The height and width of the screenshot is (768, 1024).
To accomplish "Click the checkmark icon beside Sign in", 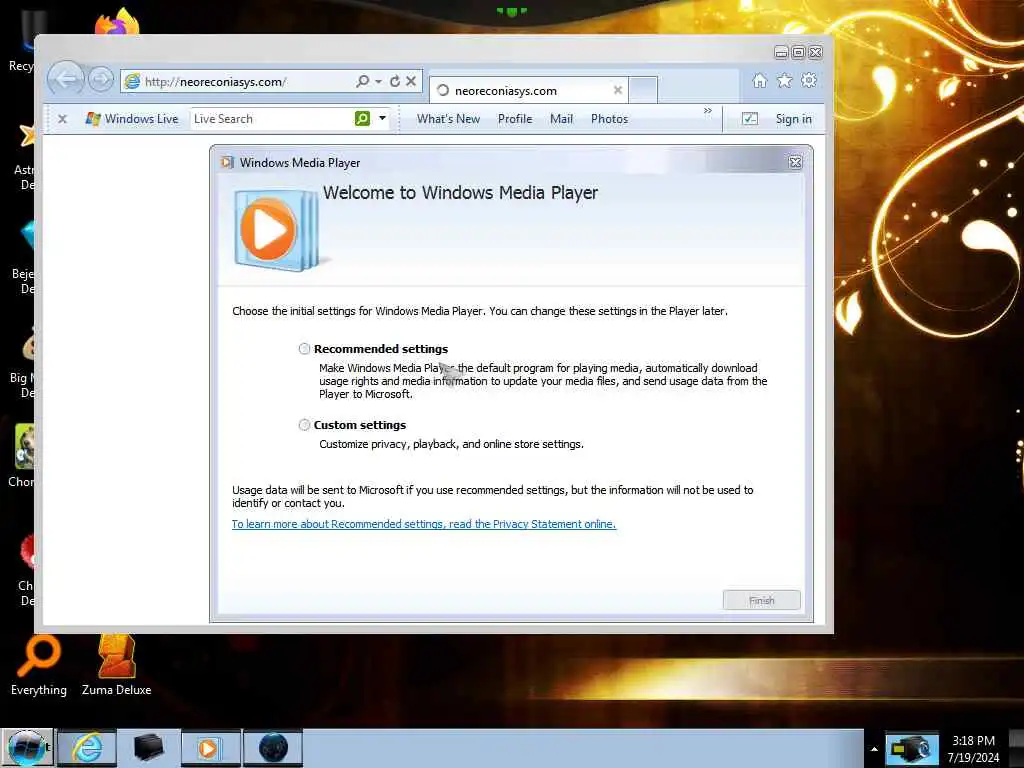I will tap(750, 119).
